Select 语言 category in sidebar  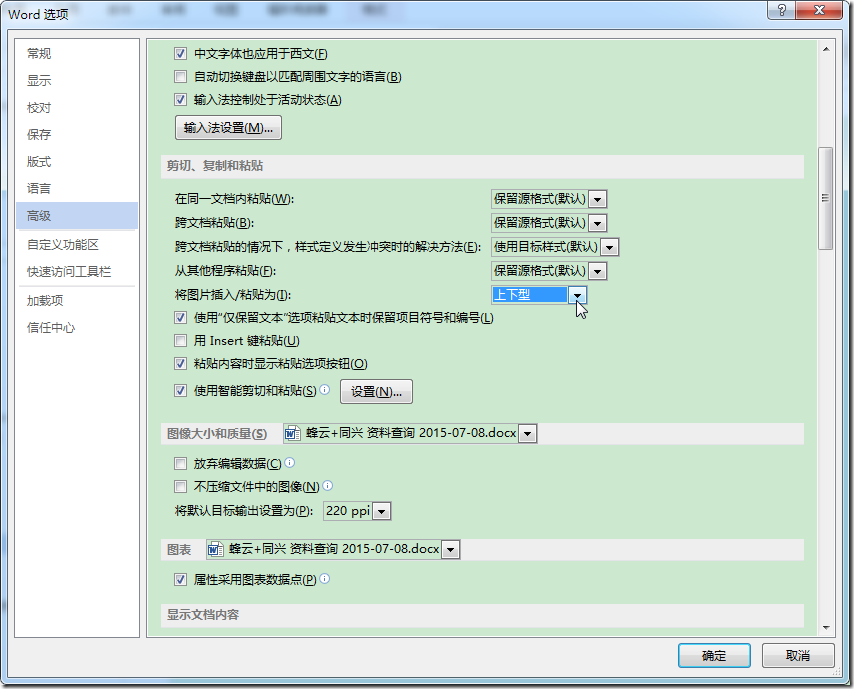click(x=77, y=188)
